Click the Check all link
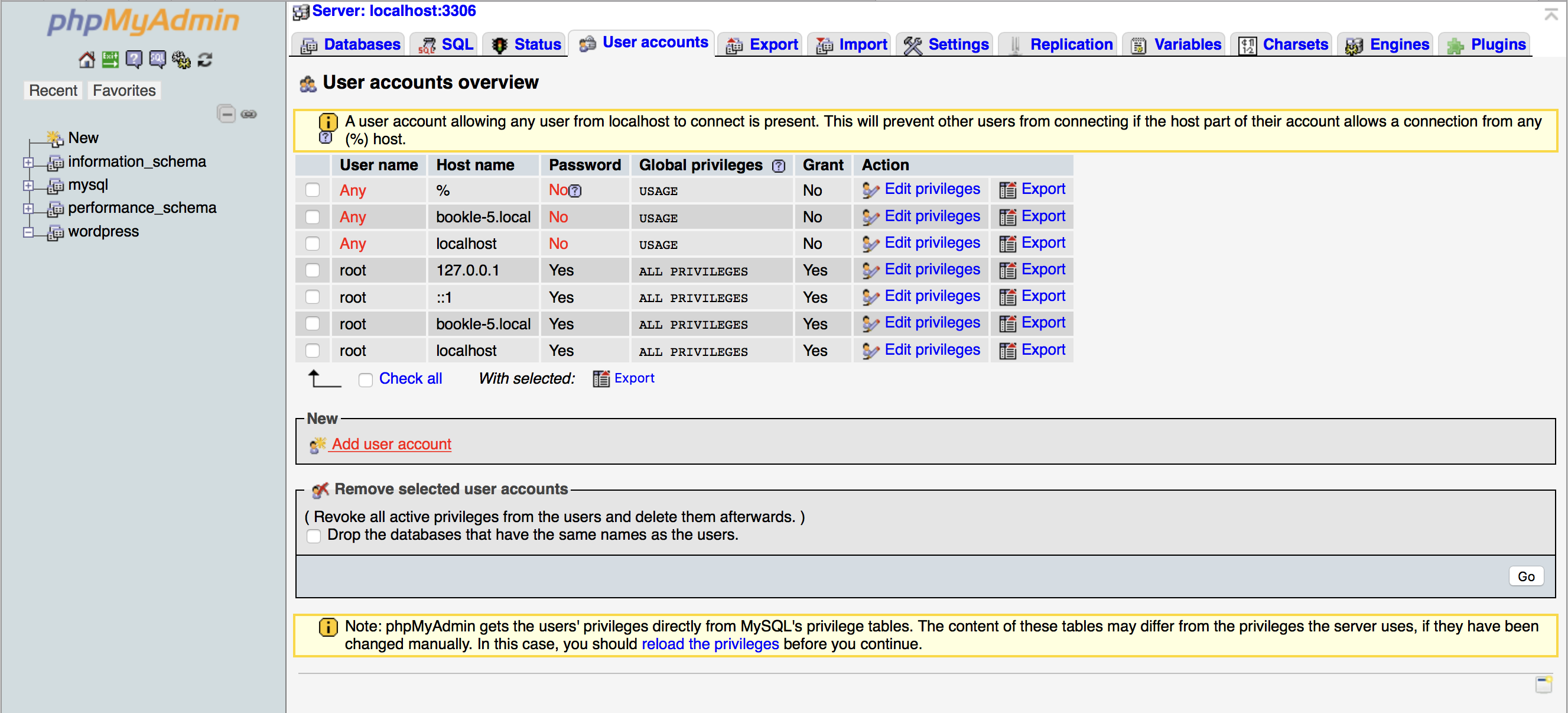This screenshot has height=713, width=1568. point(410,379)
